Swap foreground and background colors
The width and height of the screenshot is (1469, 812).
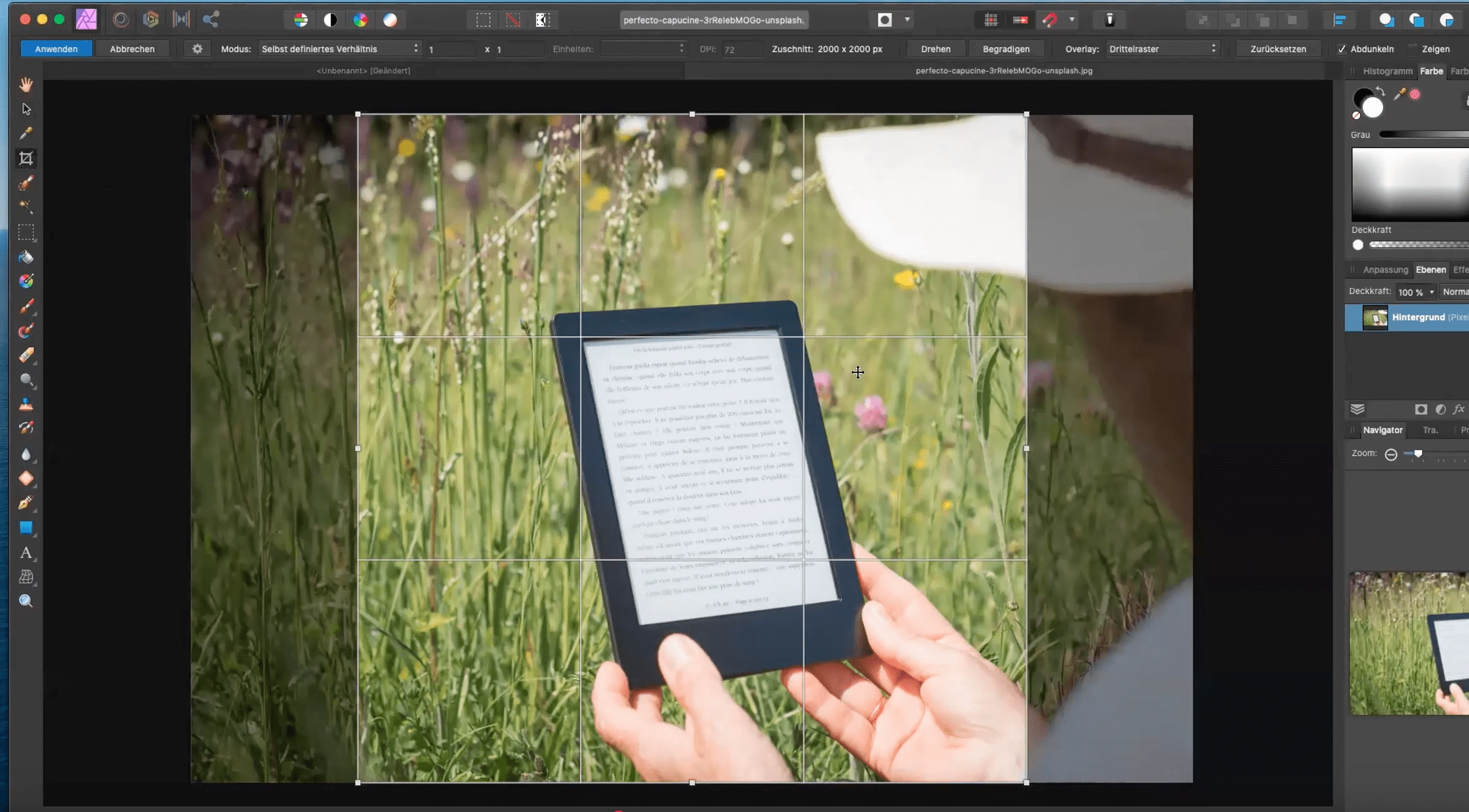1380,90
